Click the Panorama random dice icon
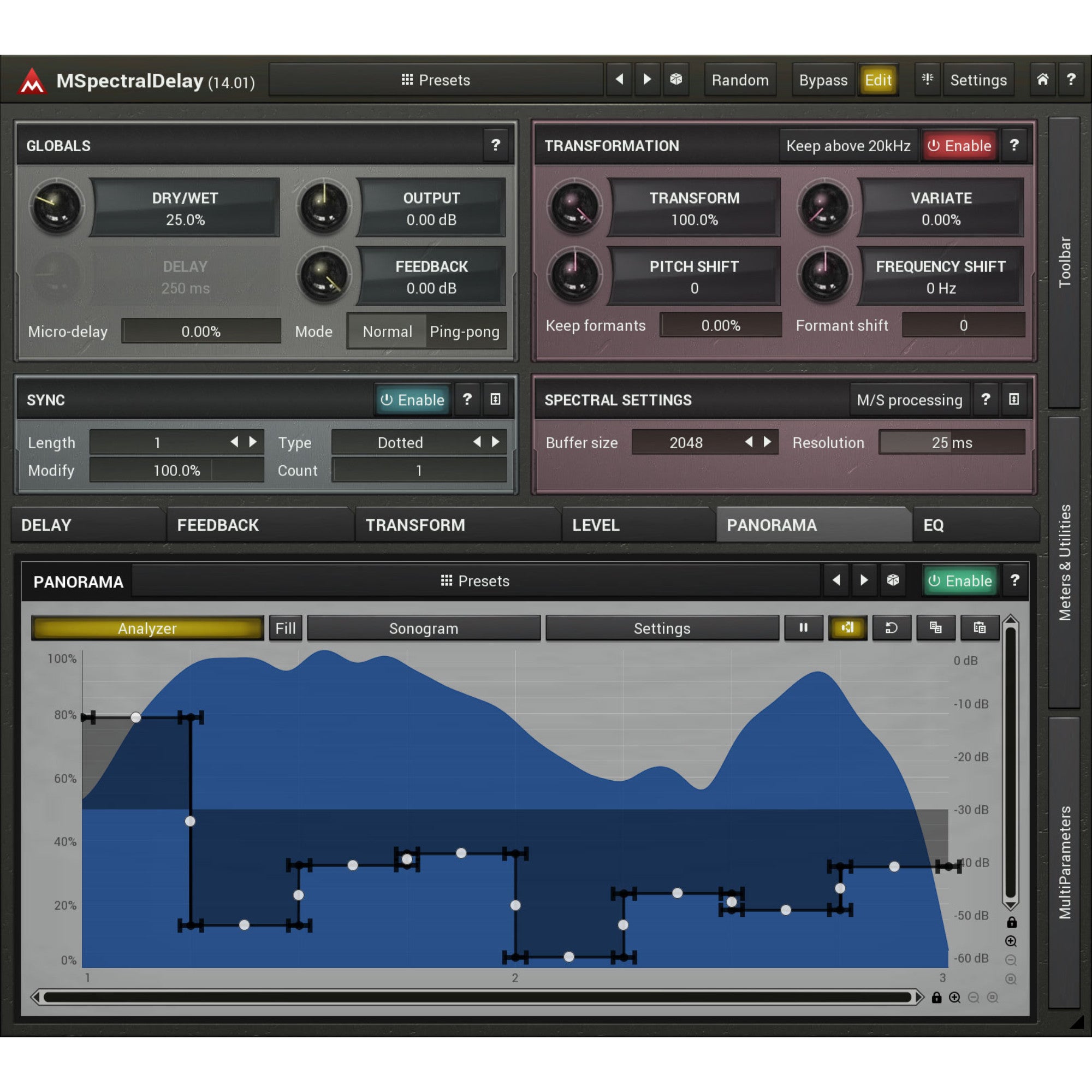This screenshot has width=1092, height=1092. pyautogui.click(x=893, y=580)
